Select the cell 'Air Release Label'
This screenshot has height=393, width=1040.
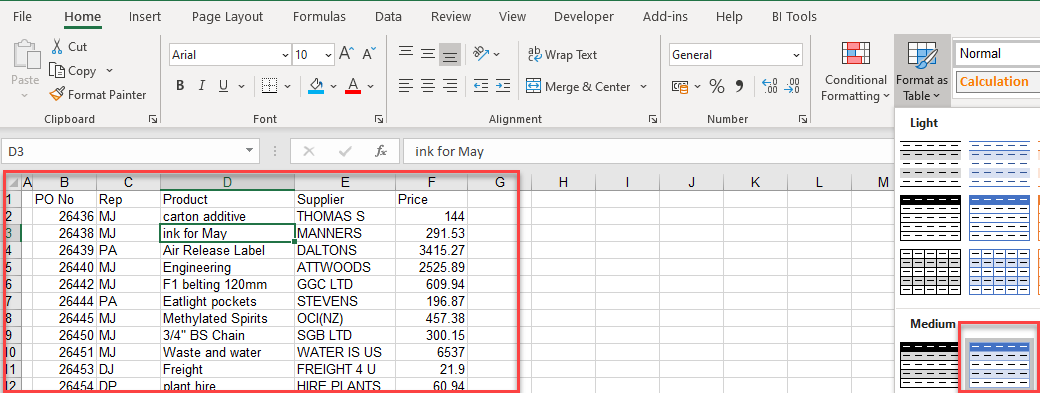click(x=228, y=251)
